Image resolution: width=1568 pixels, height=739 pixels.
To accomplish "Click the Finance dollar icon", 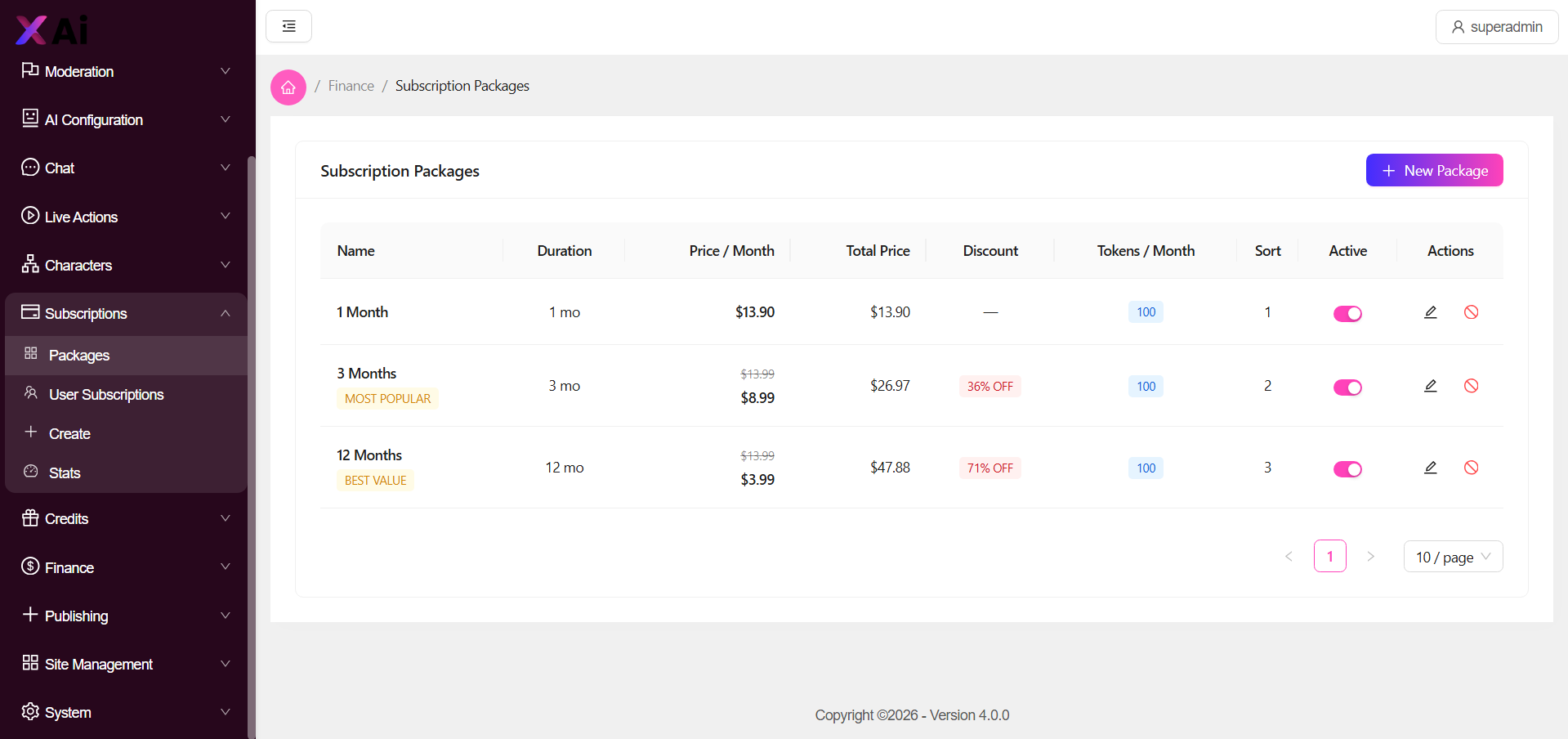I will [x=30, y=567].
